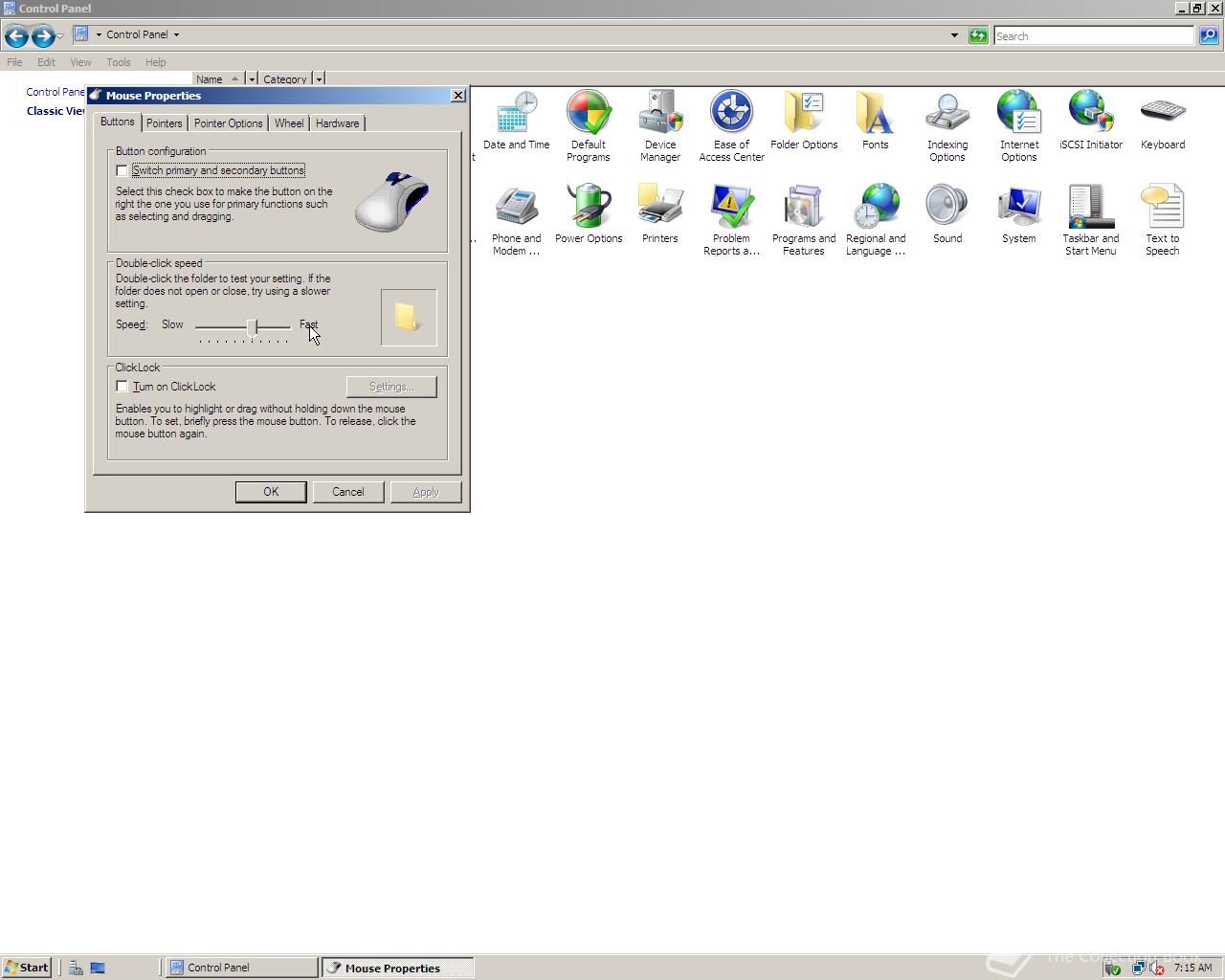Switch to the Hardware tab
The height and width of the screenshot is (980, 1225).
coord(337,123)
